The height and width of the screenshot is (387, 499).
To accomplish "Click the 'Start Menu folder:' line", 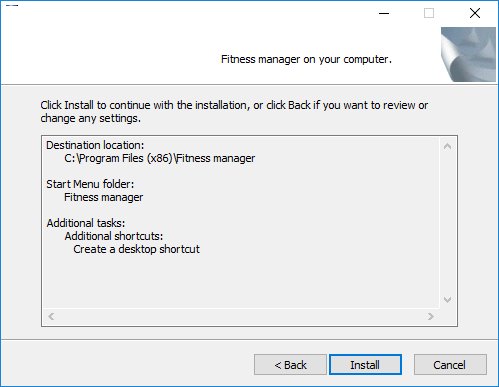I will click(x=90, y=184).
